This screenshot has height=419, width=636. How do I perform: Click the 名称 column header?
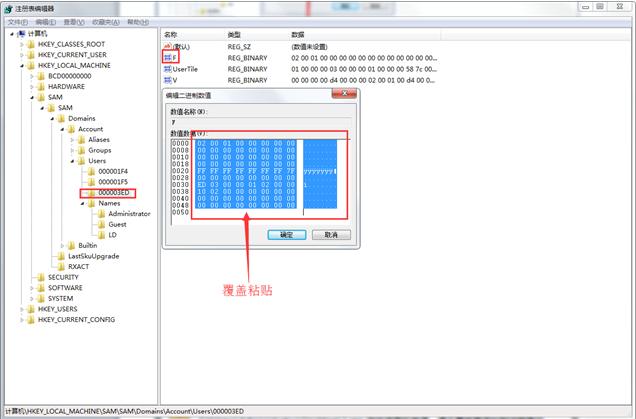click(x=192, y=35)
